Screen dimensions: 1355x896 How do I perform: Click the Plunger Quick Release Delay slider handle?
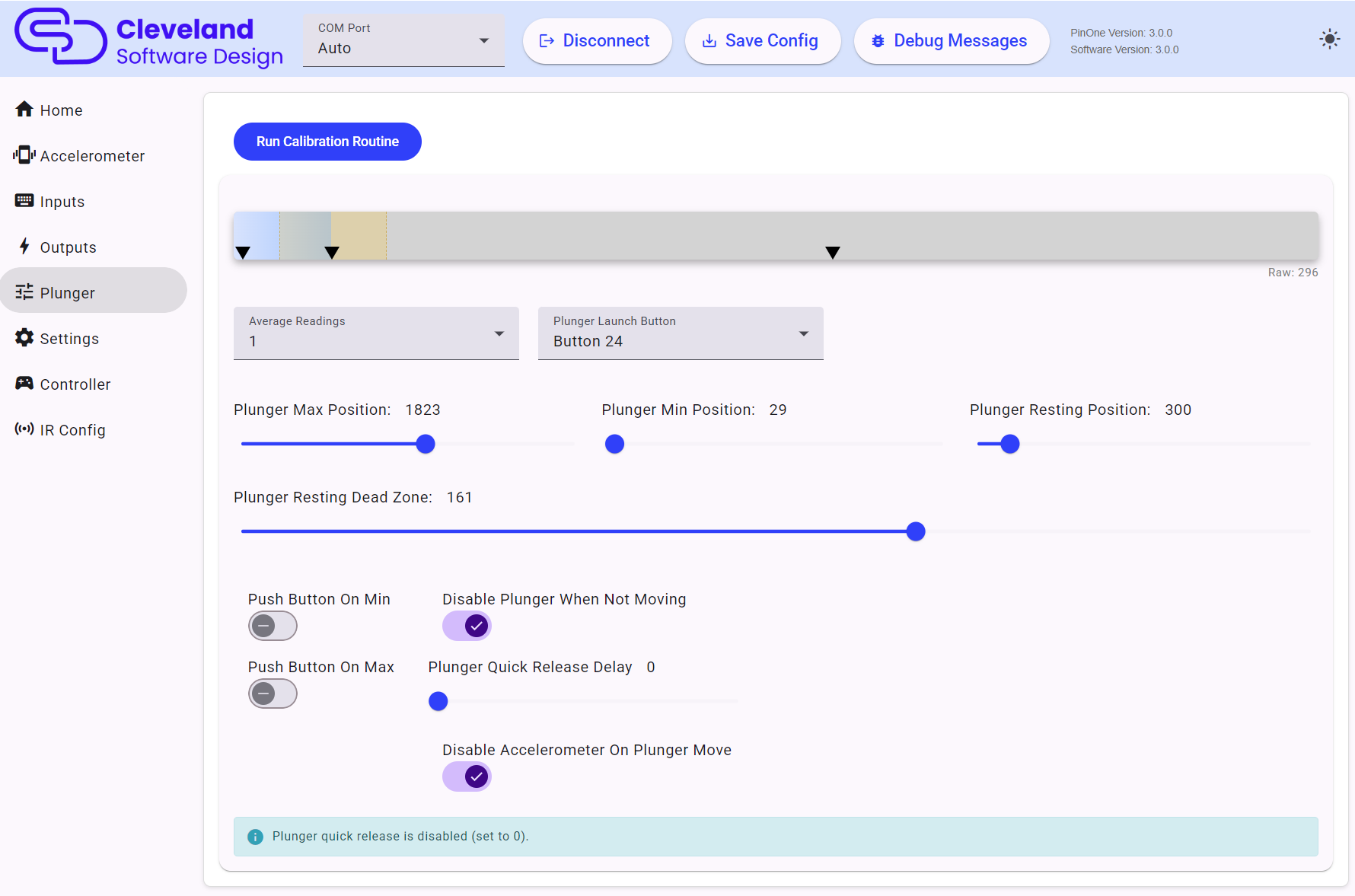click(x=438, y=701)
